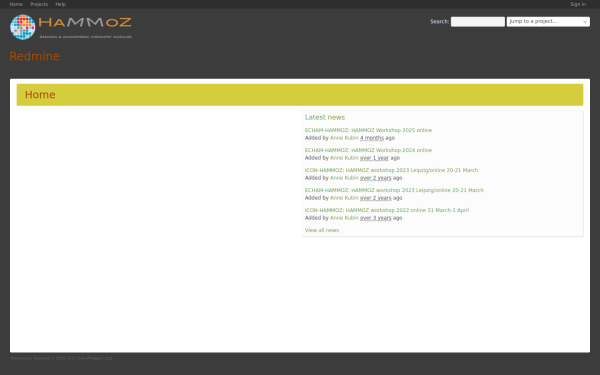Click View all news link
Image resolution: width=600 pixels, height=375 pixels.
[321, 230]
